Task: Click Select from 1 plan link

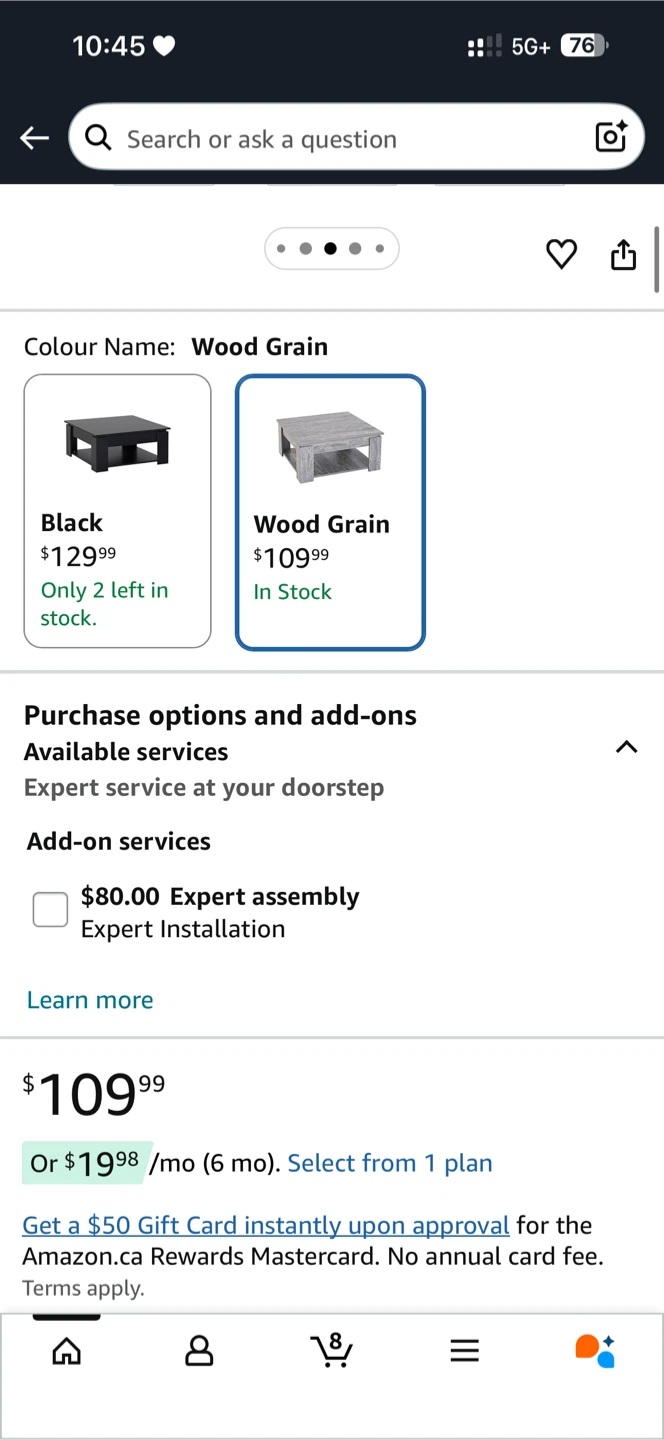Action: point(390,1163)
